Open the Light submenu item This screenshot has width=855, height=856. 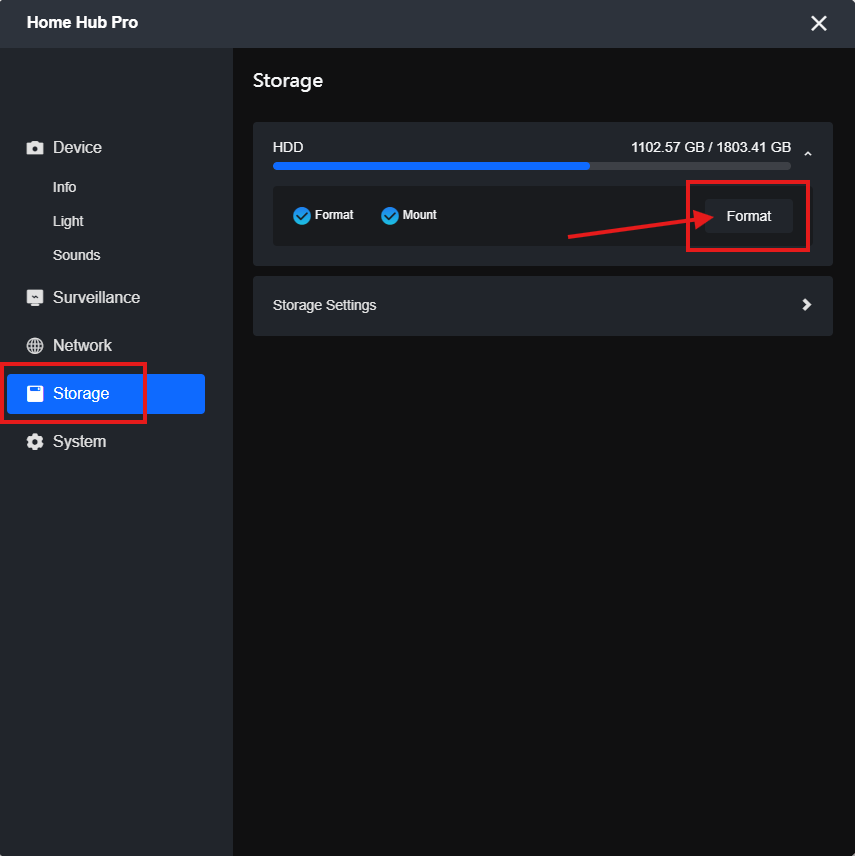[x=68, y=221]
